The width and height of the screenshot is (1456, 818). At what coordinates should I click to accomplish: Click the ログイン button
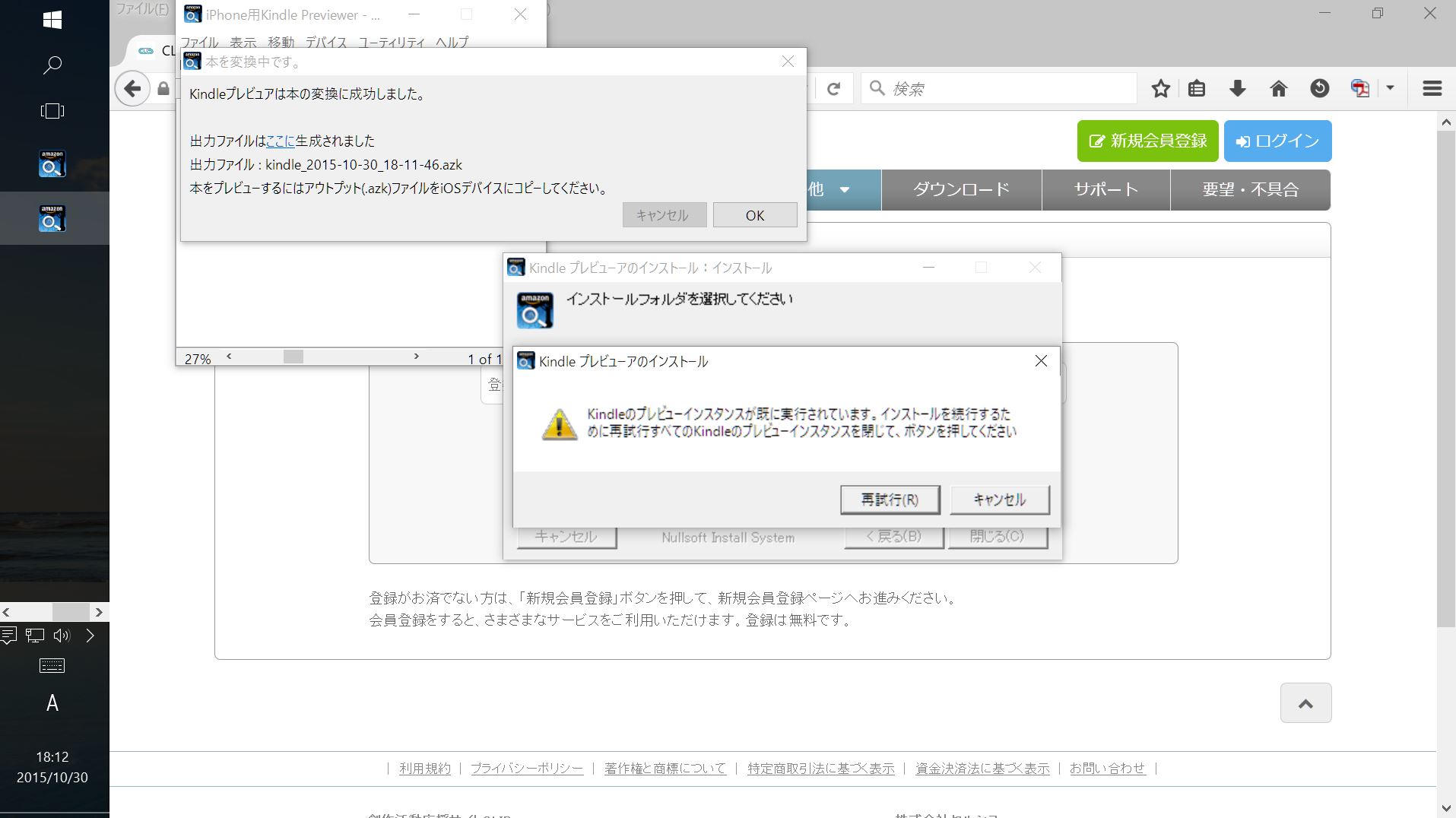[1278, 141]
